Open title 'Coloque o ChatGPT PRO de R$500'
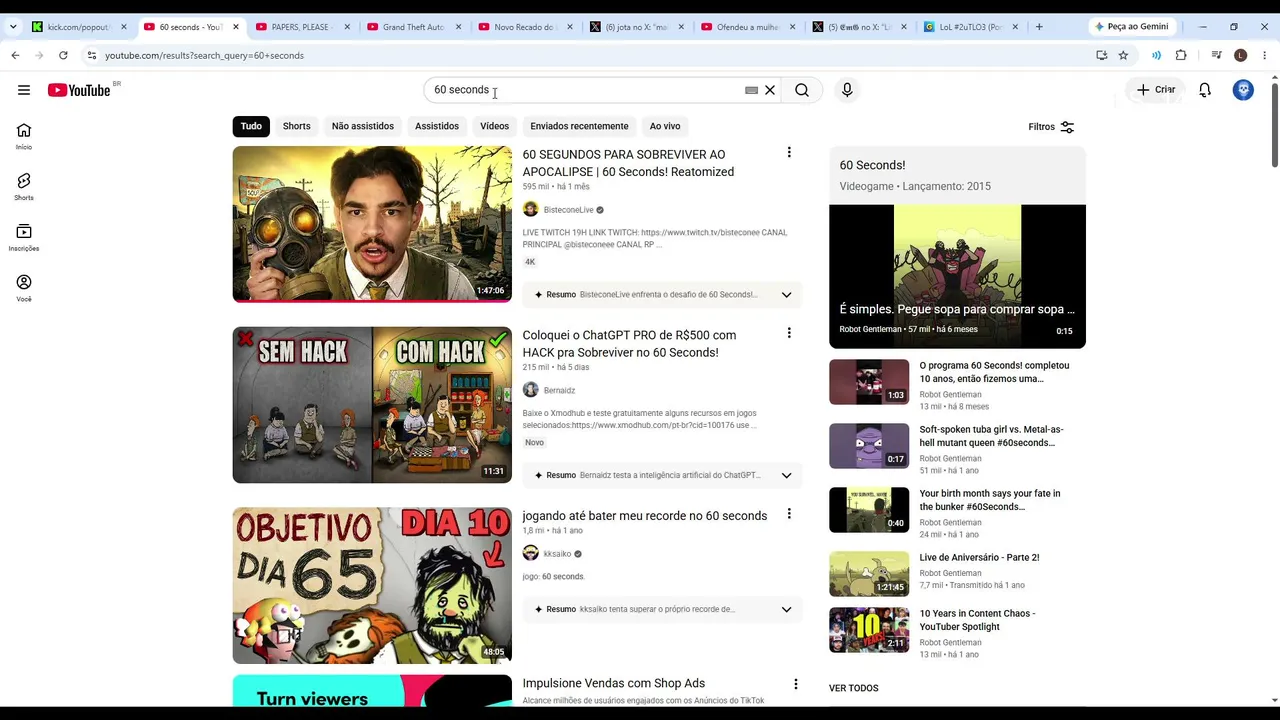The width and height of the screenshot is (1280, 720). (x=629, y=344)
